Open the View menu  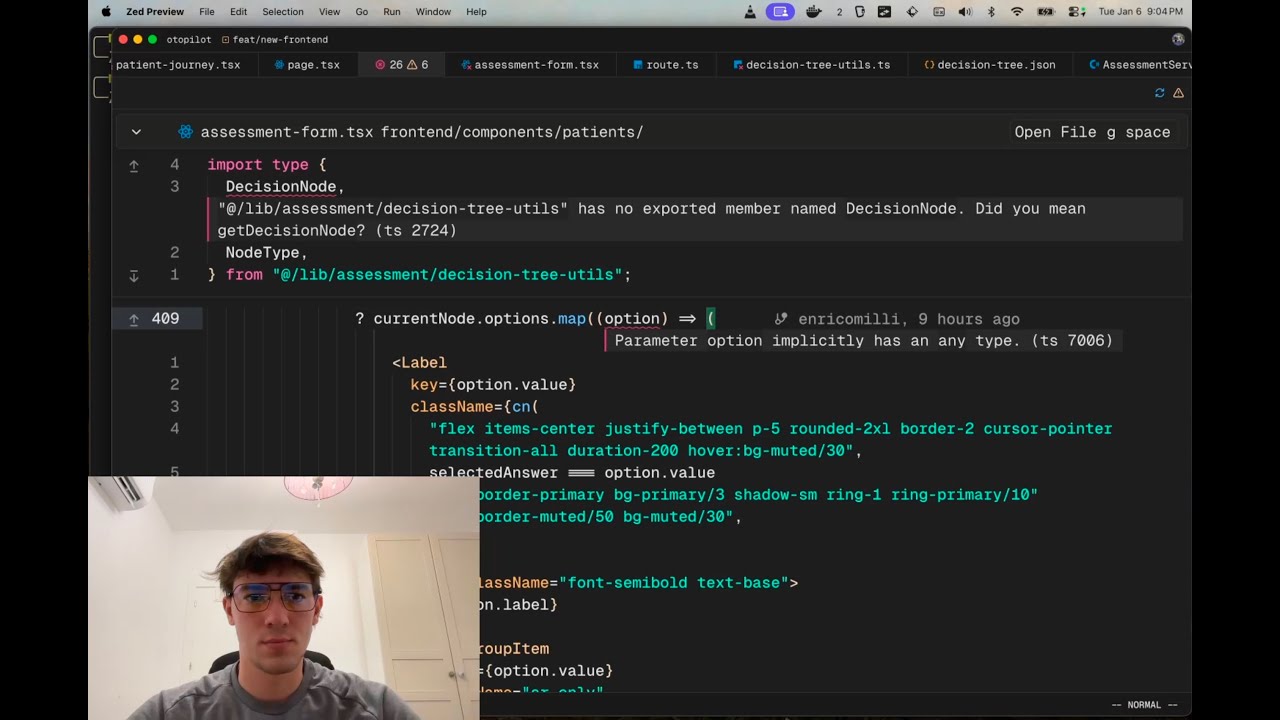click(x=329, y=12)
